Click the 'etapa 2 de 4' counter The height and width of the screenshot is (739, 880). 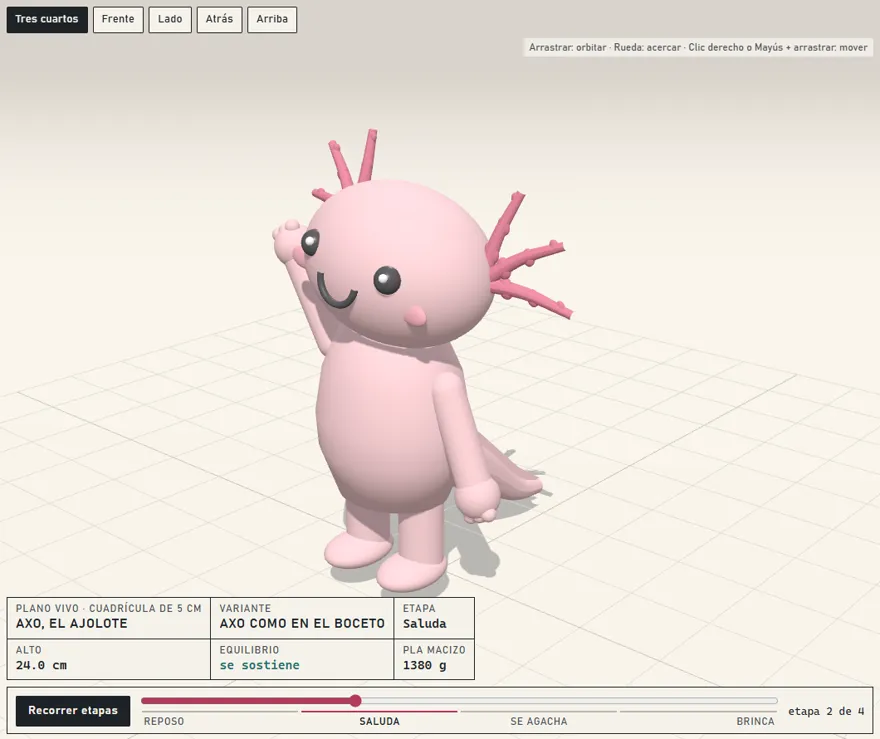[x=826, y=711]
